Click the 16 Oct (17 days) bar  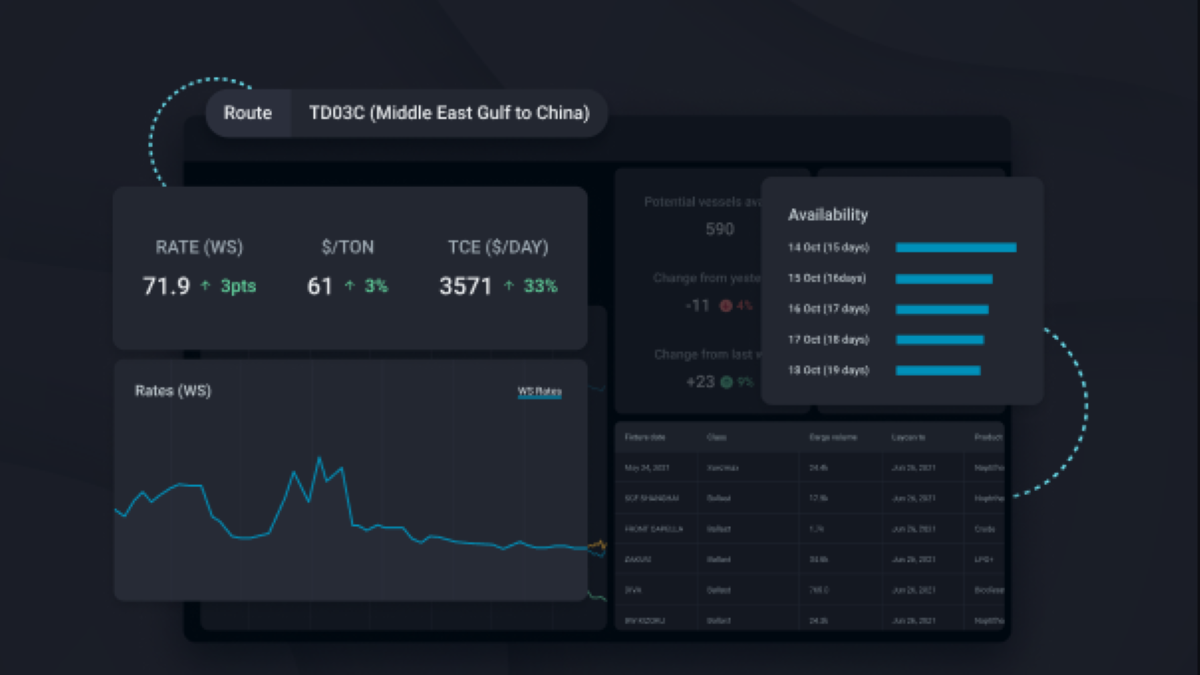(x=942, y=309)
